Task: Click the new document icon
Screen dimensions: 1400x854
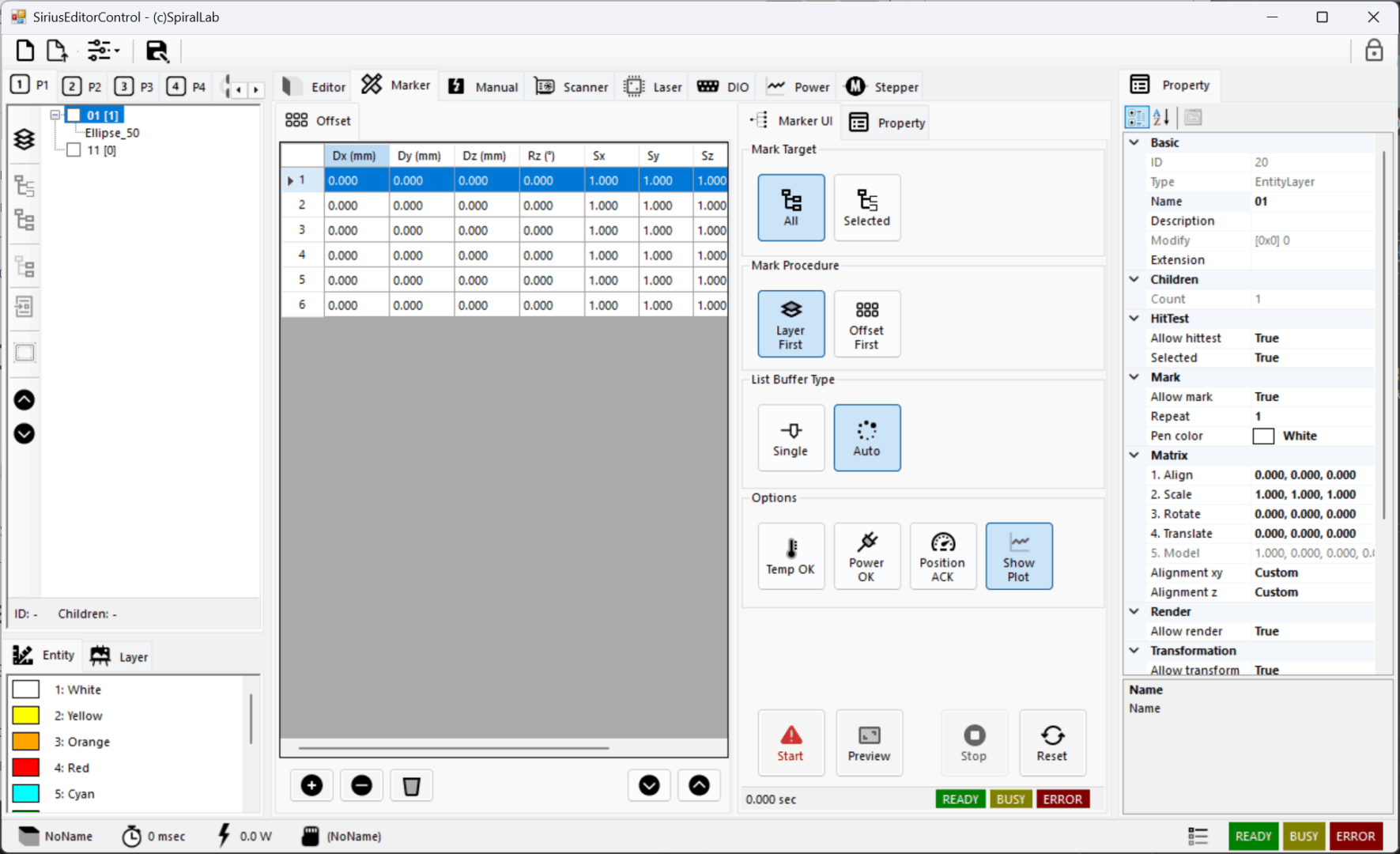Action: pyautogui.click(x=25, y=51)
